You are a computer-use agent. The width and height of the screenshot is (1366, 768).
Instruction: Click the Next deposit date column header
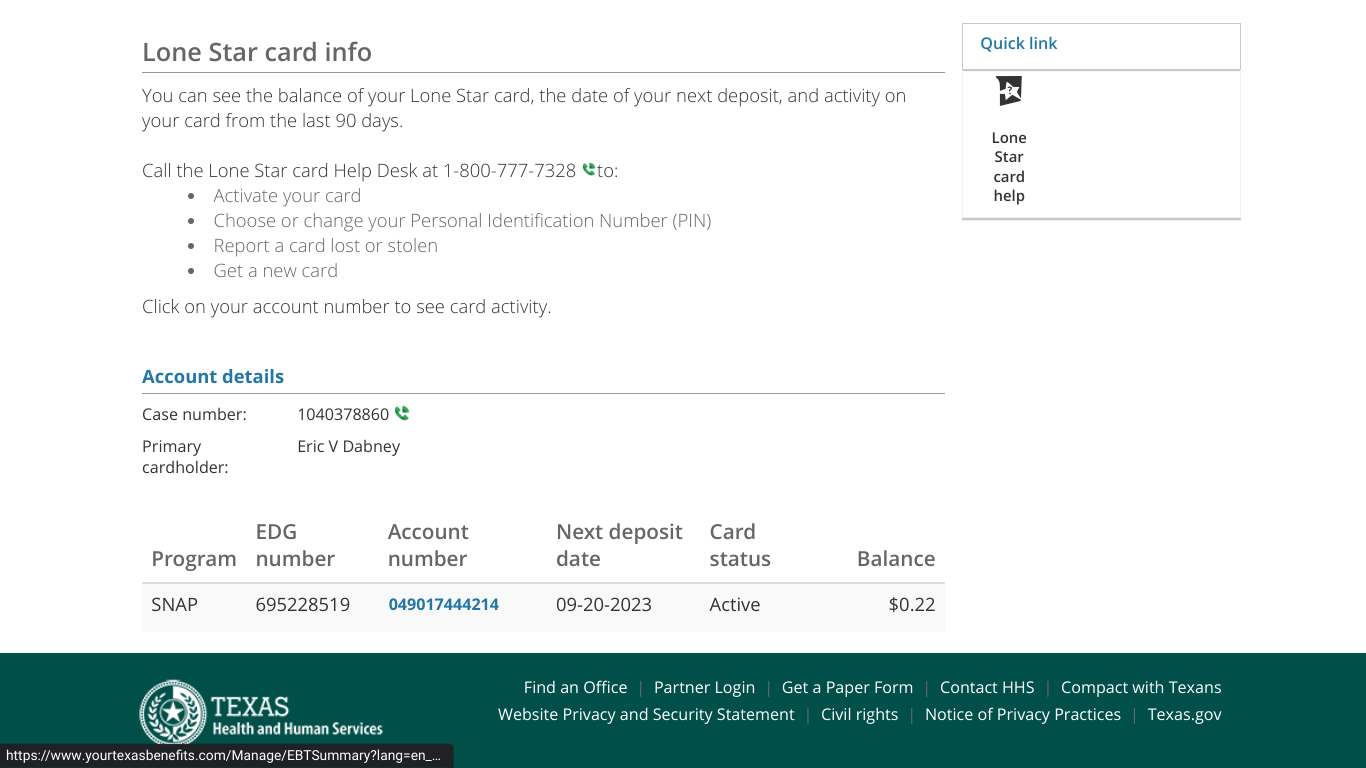tap(619, 545)
